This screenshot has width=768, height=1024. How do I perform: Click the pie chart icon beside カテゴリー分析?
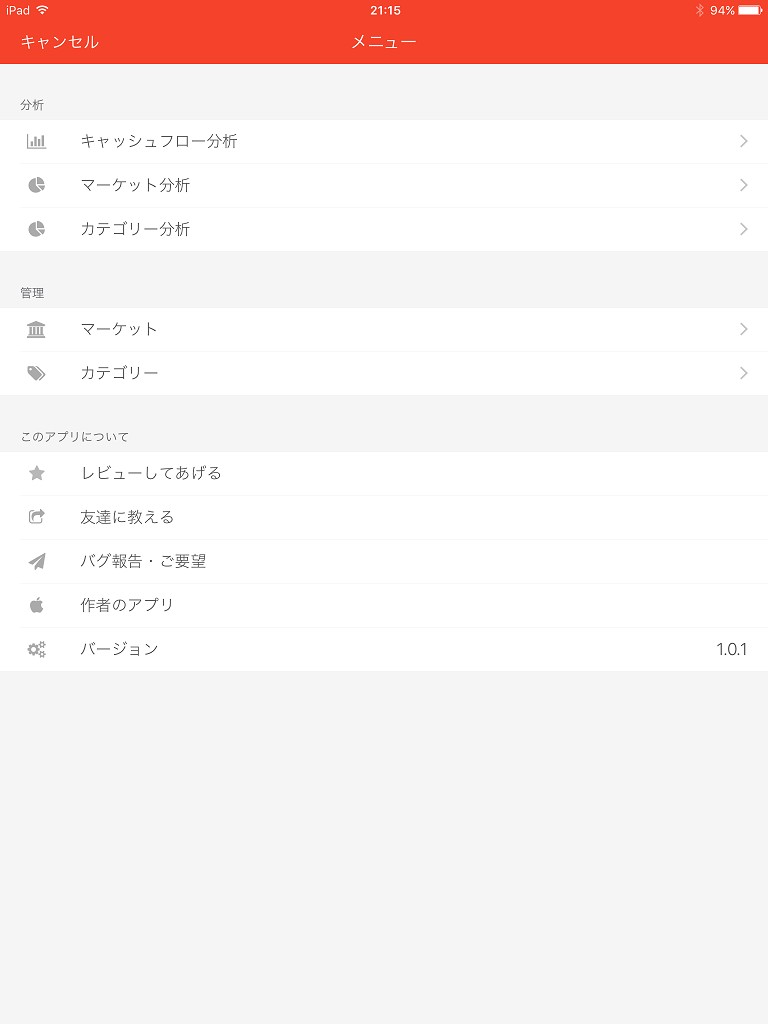pyautogui.click(x=36, y=229)
